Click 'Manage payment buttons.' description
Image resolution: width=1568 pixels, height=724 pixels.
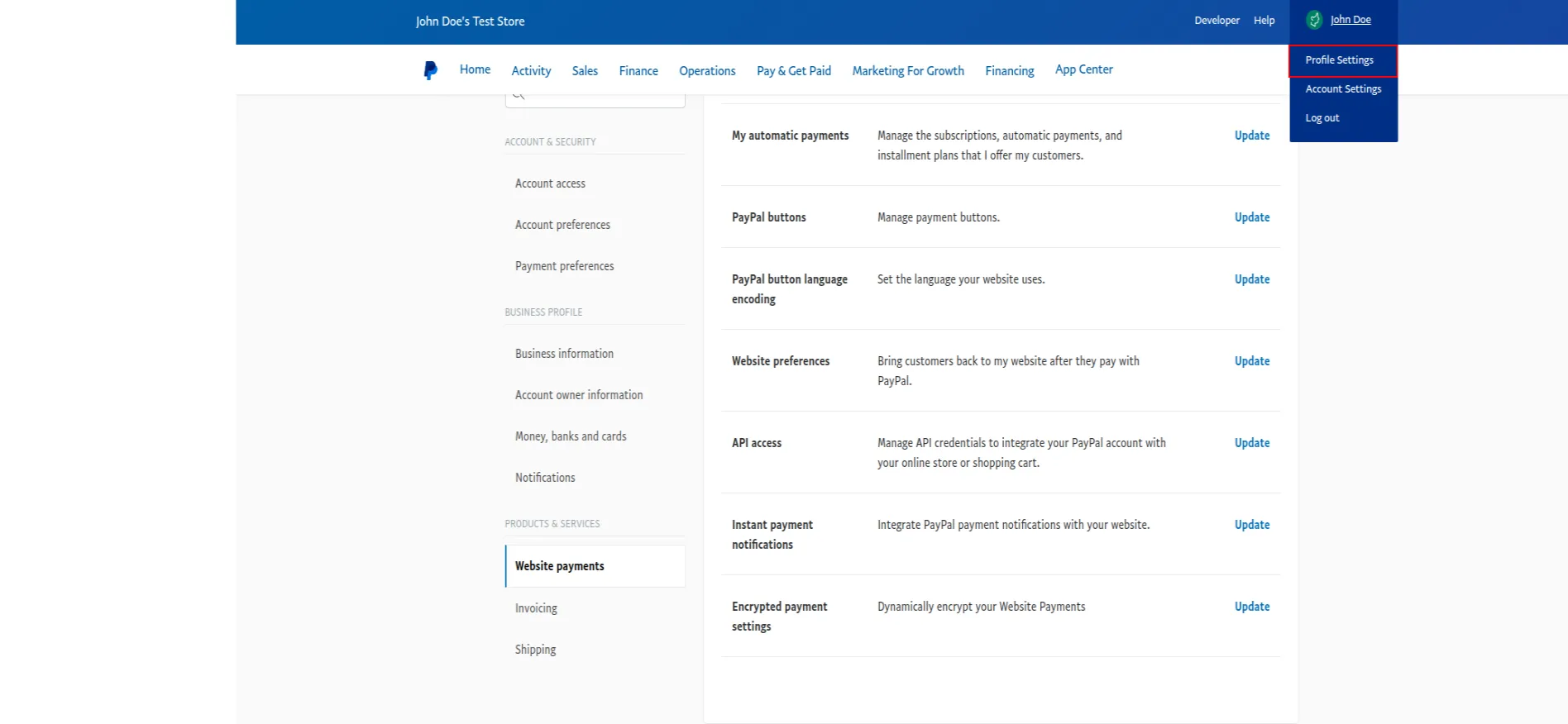coord(939,217)
